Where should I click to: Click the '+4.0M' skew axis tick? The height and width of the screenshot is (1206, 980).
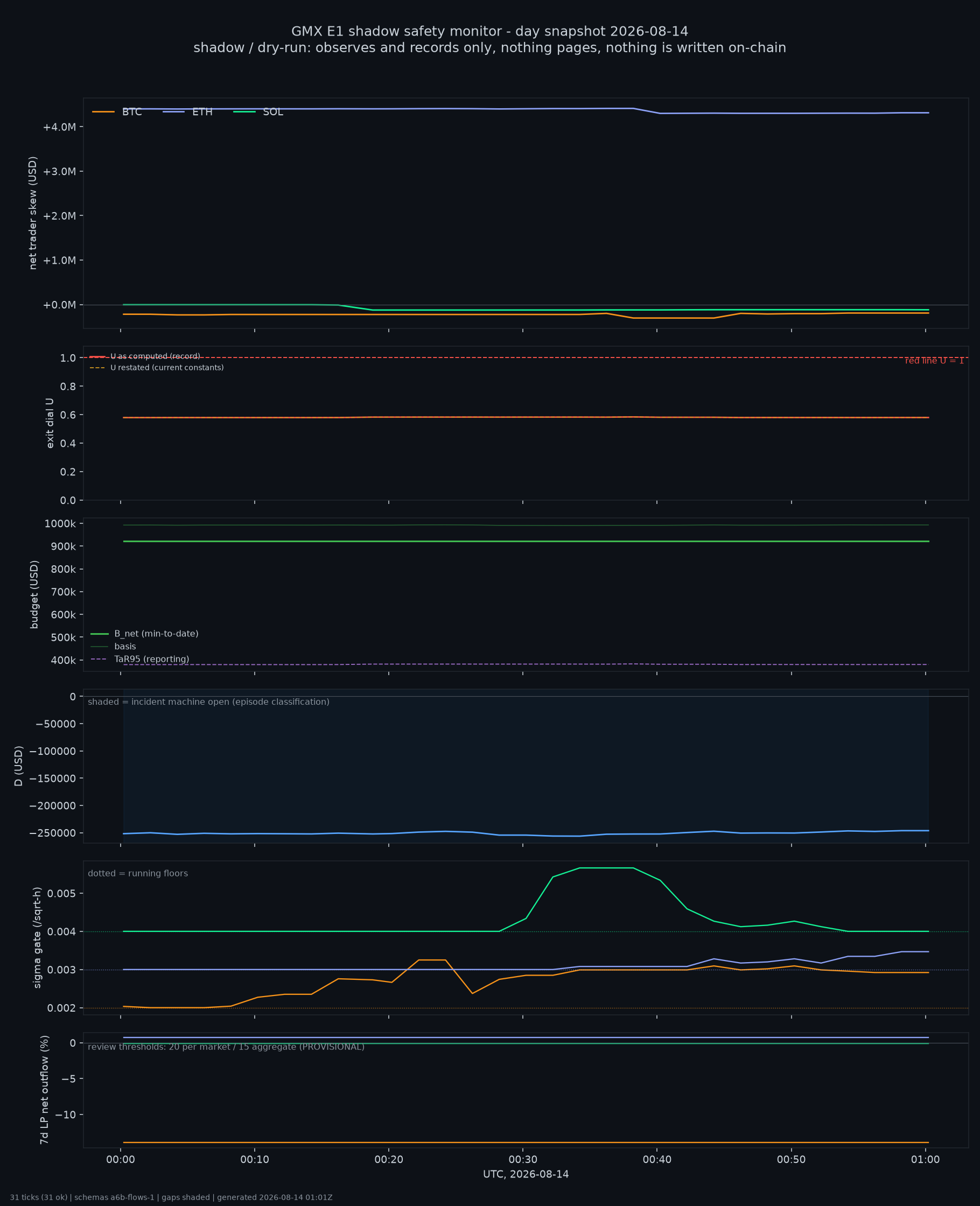tap(59, 127)
